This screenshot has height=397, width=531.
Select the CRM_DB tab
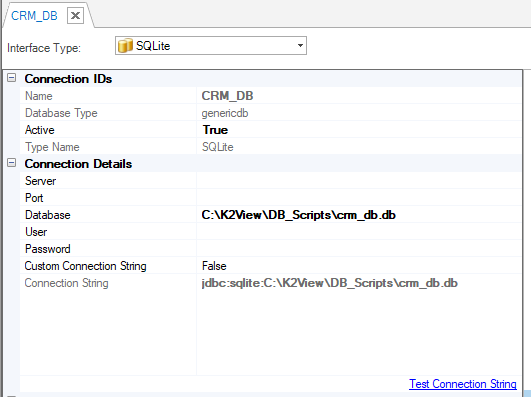tap(34, 16)
